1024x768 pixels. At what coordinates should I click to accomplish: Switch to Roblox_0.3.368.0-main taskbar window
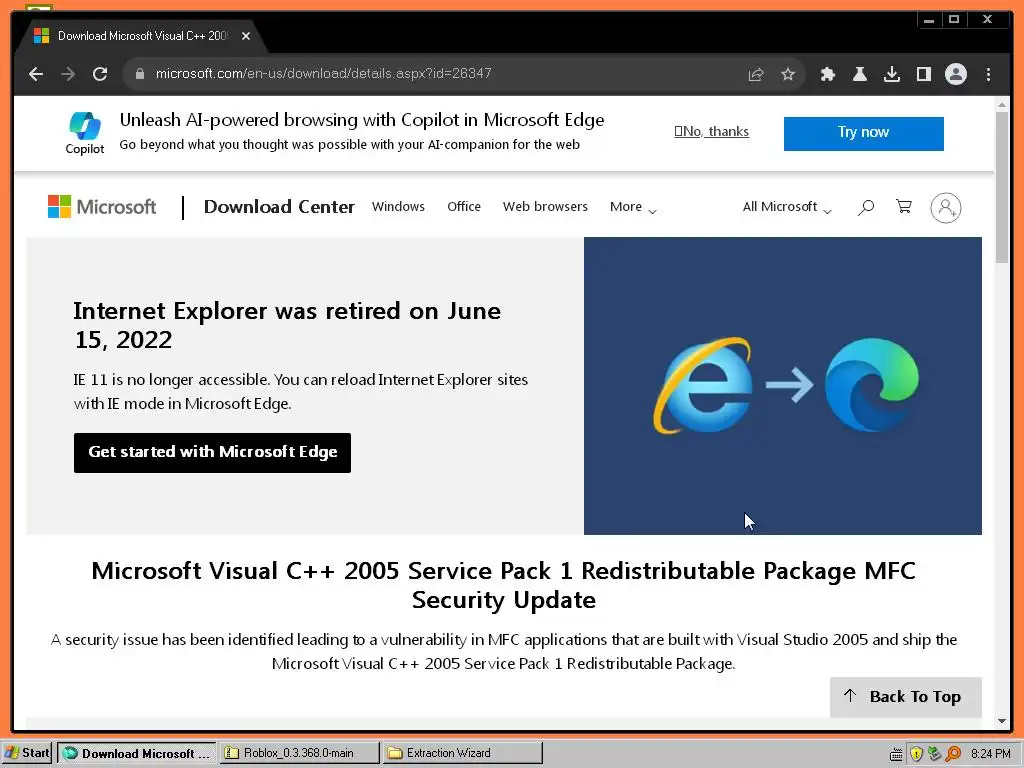tap(298, 753)
